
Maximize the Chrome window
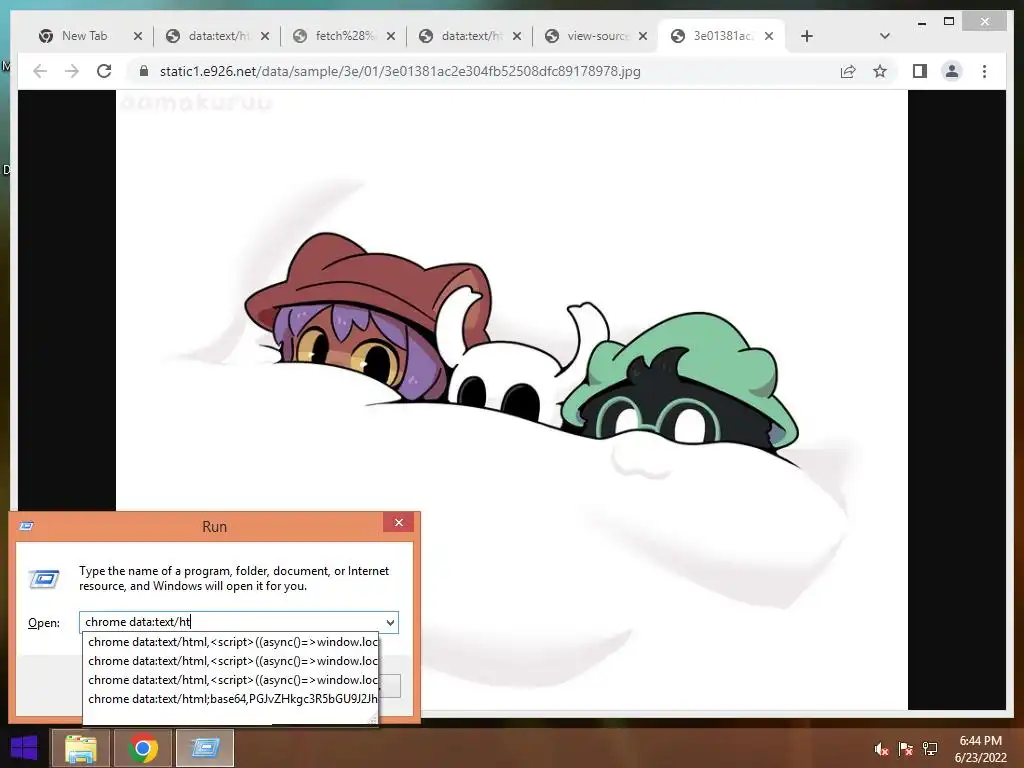click(x=949, y=22)
